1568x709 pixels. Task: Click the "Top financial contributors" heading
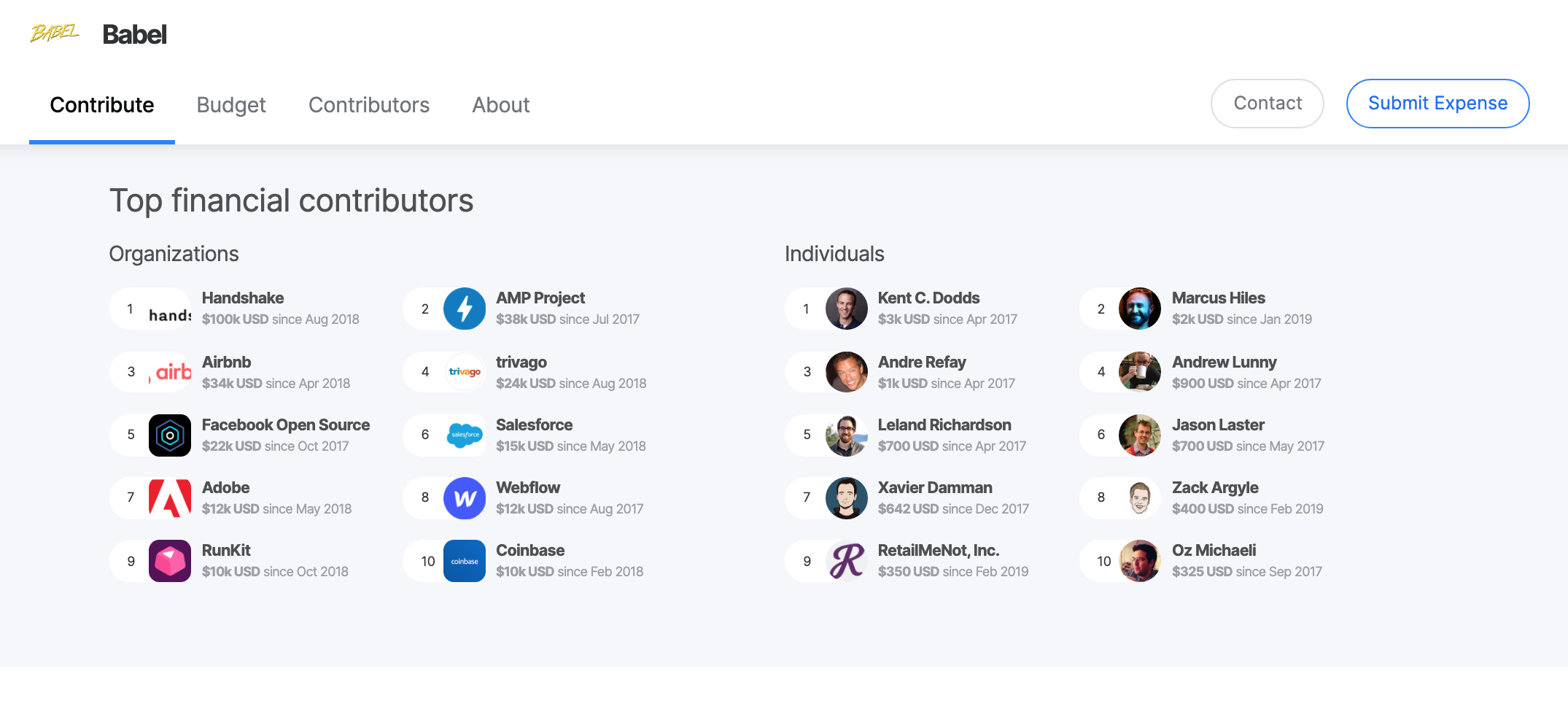pyautogui.click(x=292, y=201)
